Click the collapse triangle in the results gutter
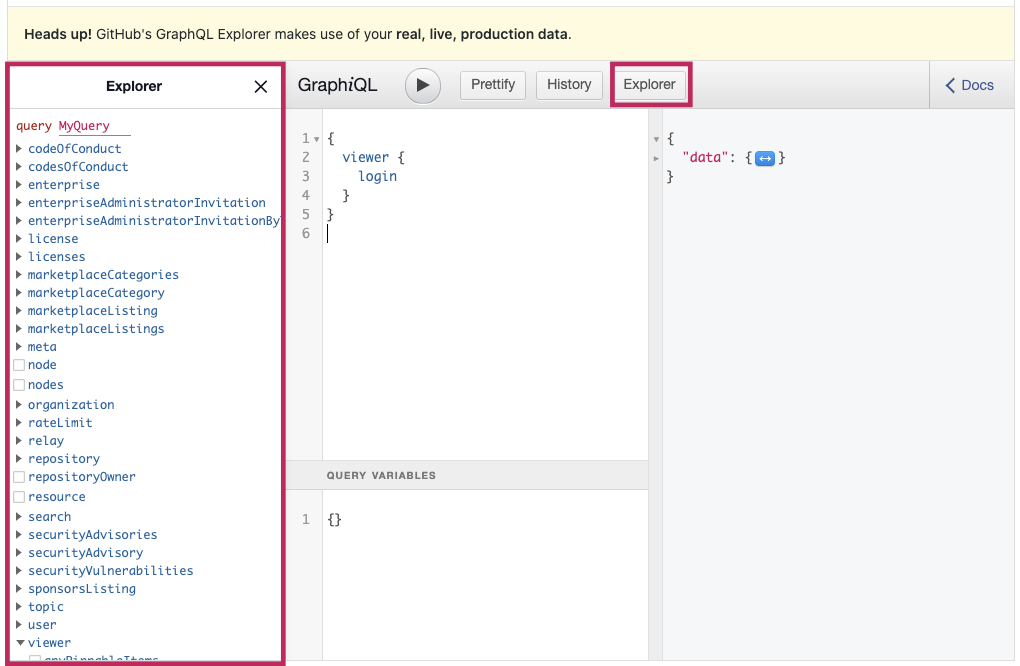The image size is (1020, 666). click(657, 139)
